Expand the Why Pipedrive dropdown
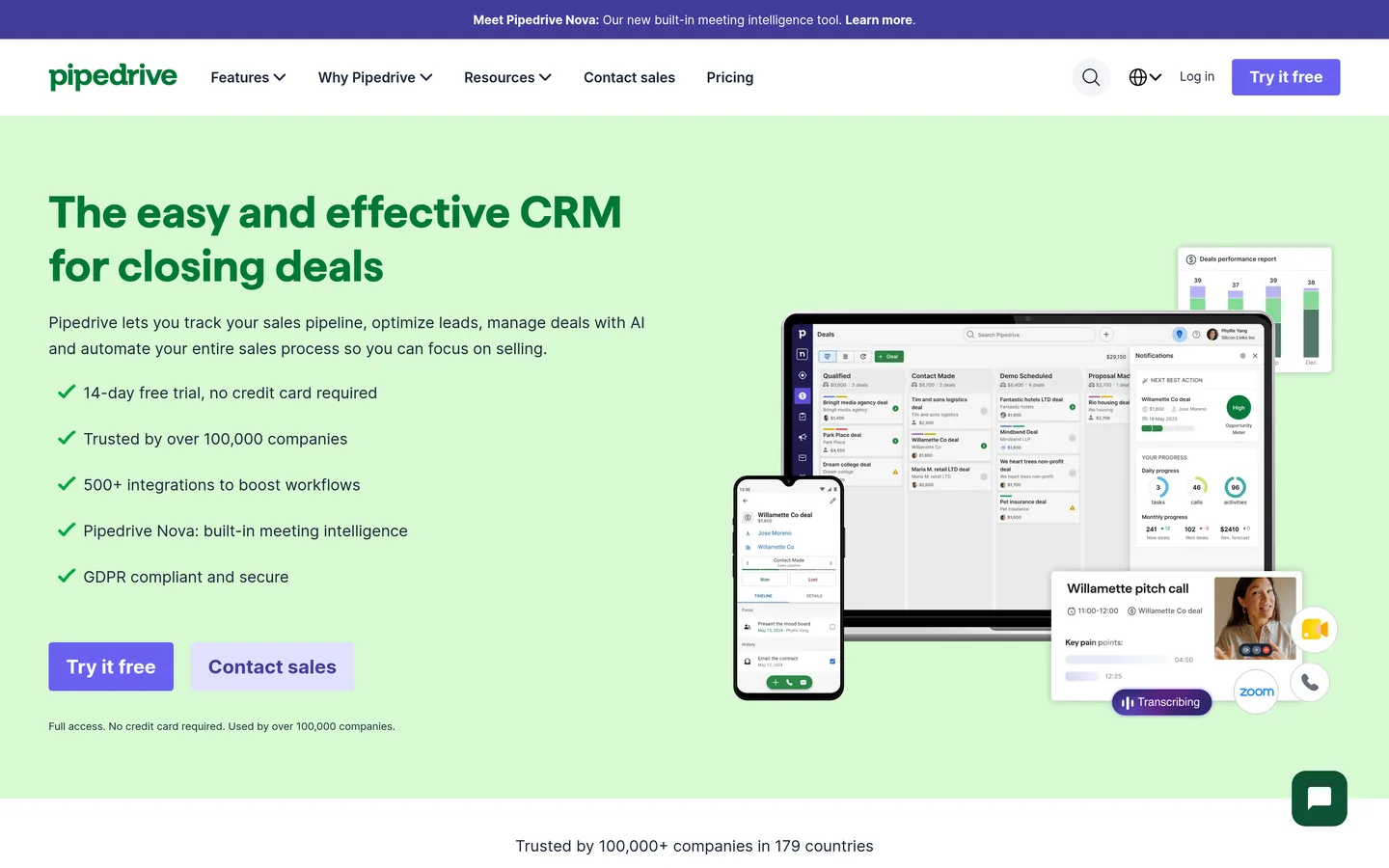The height and width of the screenshot is (868, 1389). 375,77
